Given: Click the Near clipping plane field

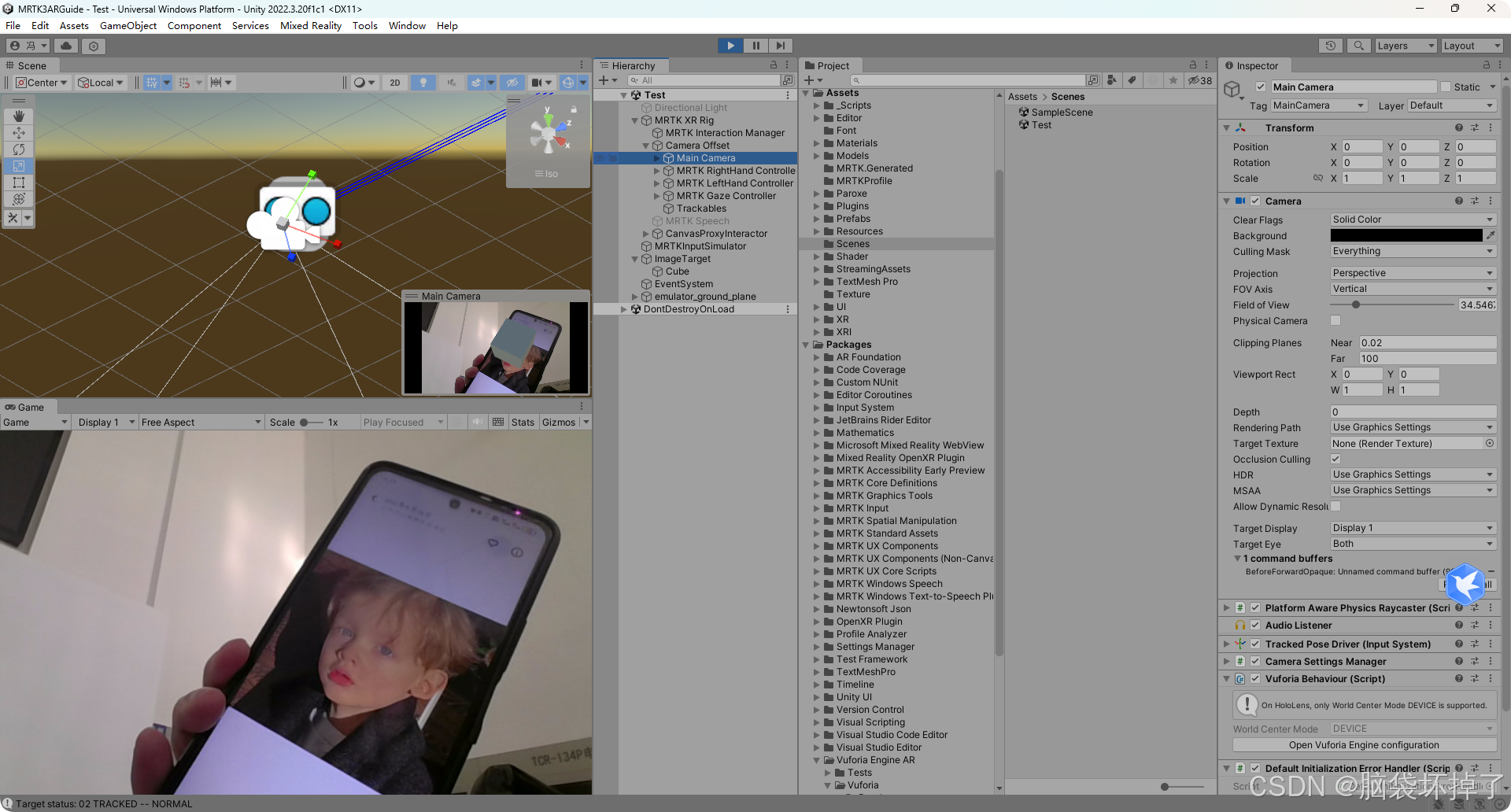Looking at the screenshot, I should point(1428,343).
